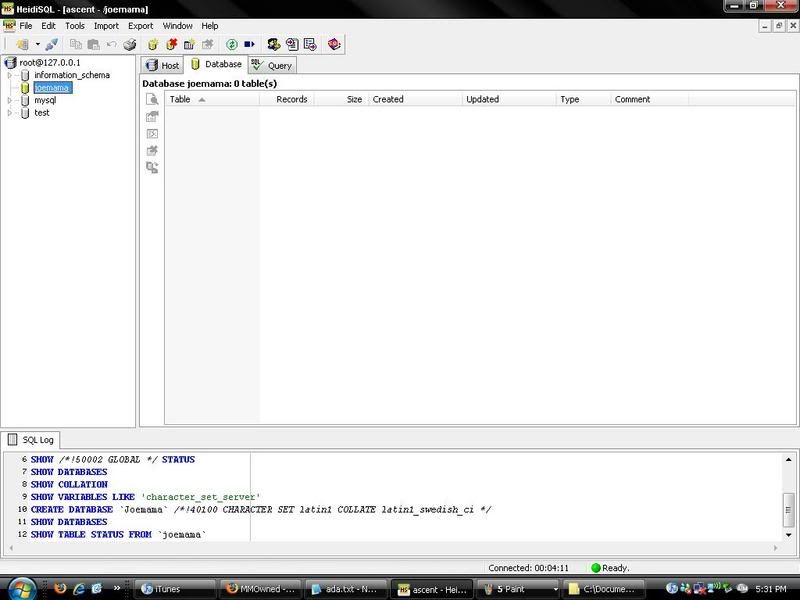The height and width of the screenshot is (600, 800).
Task: Open the Edit menu
Action: tap(48, 26)
